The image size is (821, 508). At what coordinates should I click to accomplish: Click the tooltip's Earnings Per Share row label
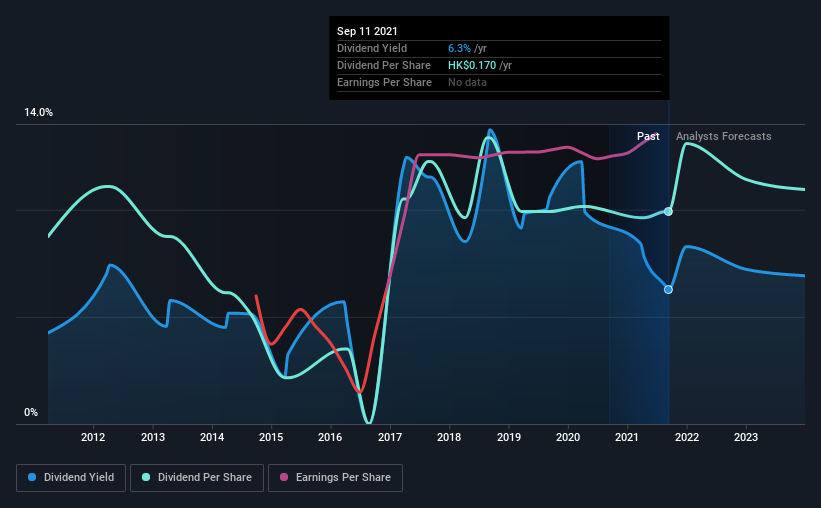384,83
